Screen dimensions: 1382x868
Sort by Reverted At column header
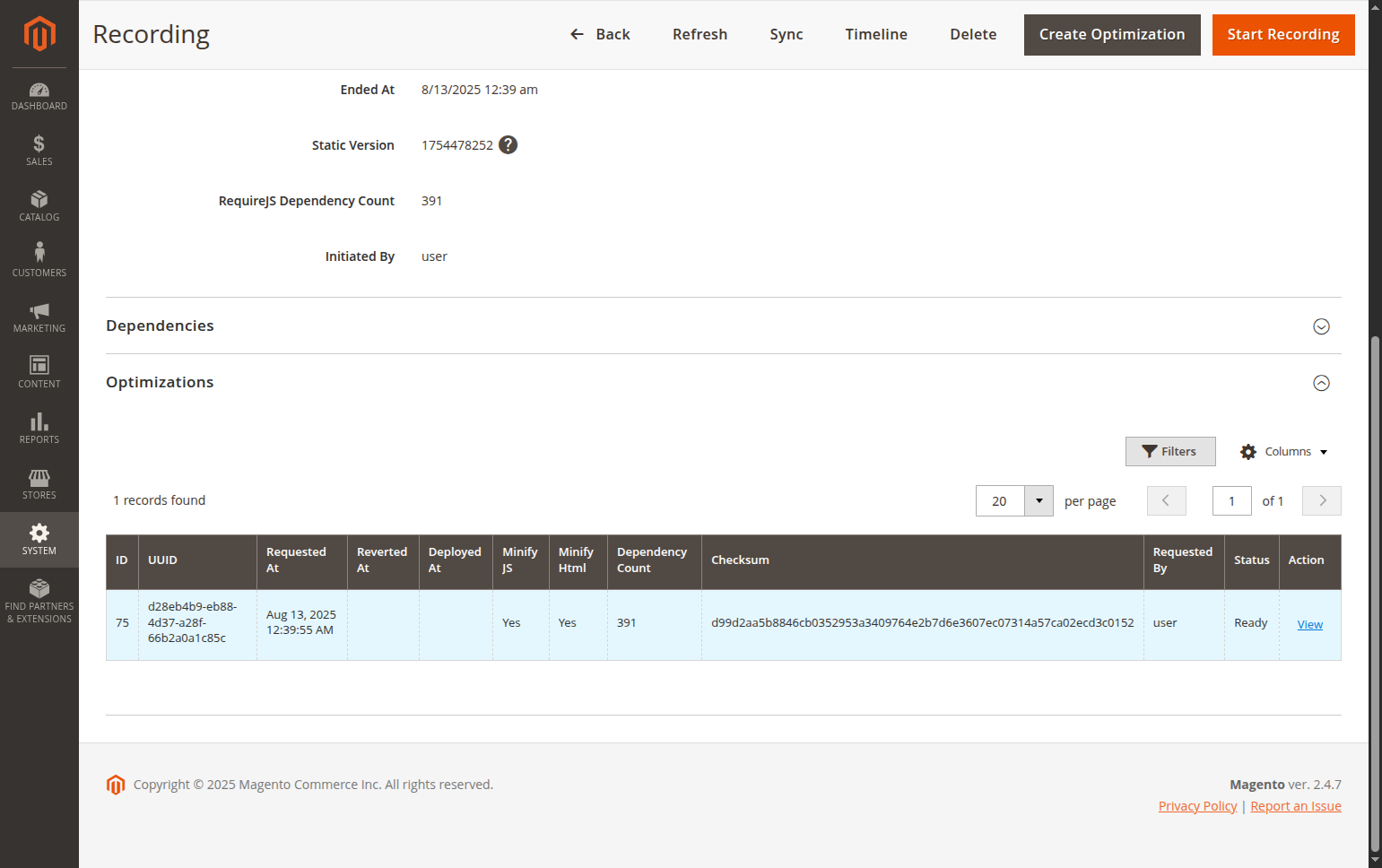383,560
